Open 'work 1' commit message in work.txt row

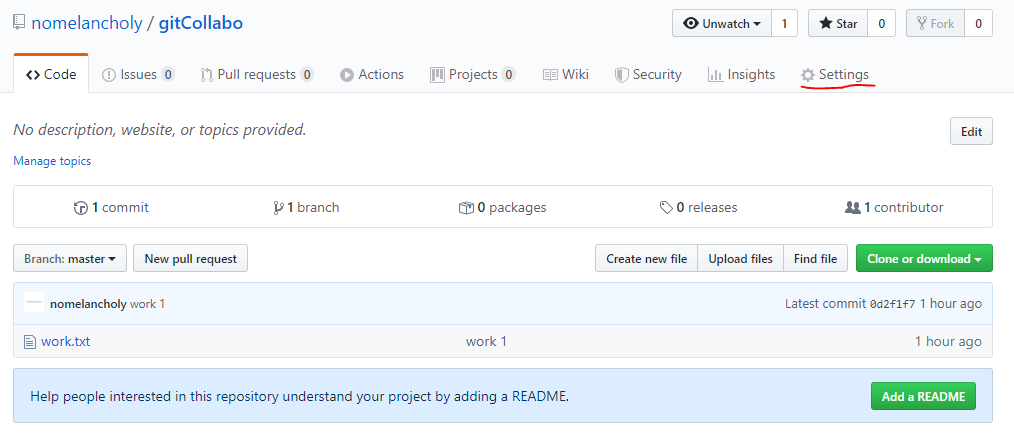(x=486, y=341)
